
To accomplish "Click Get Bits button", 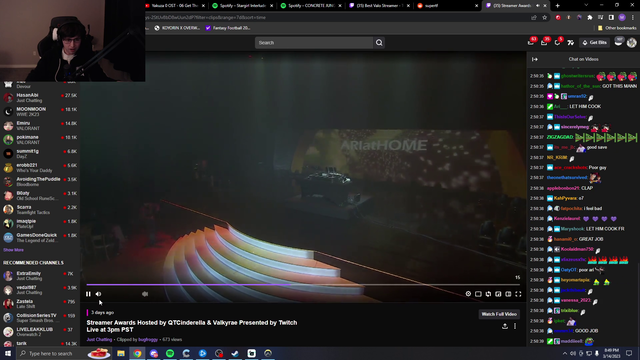I will coord(595,42).
